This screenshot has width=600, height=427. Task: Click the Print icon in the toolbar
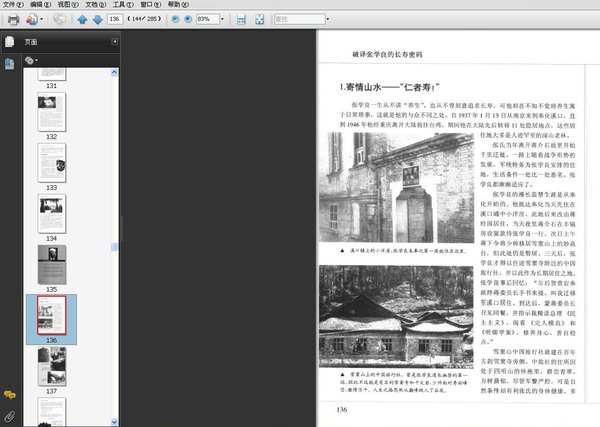(x=13, y=19)
